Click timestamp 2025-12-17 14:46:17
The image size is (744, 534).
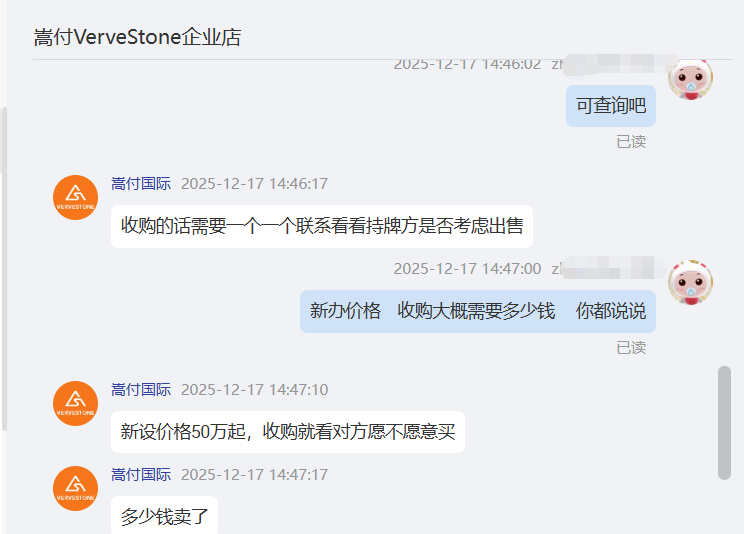click(254, 184)
